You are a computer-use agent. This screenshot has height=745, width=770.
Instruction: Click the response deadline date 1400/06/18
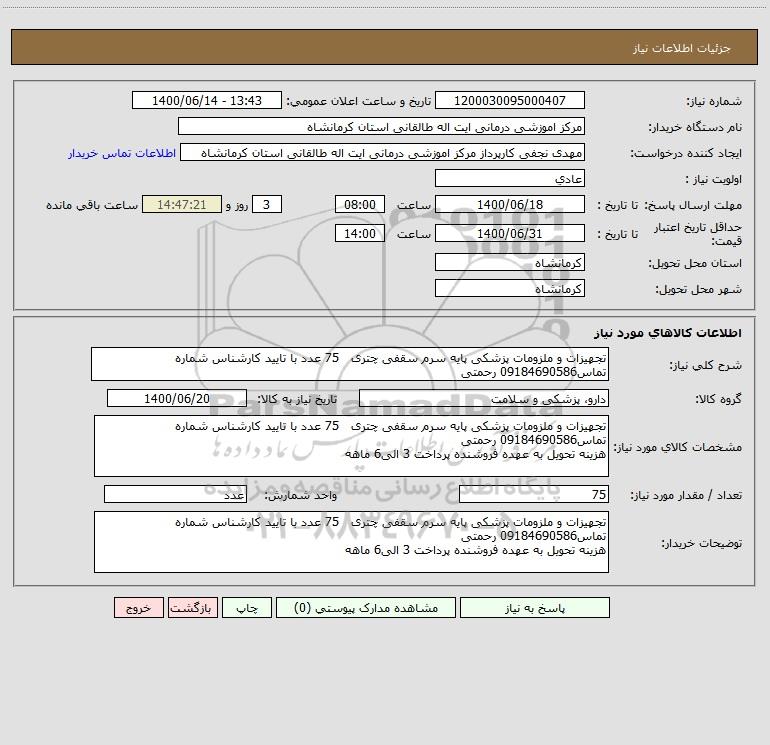pos(510,204)
